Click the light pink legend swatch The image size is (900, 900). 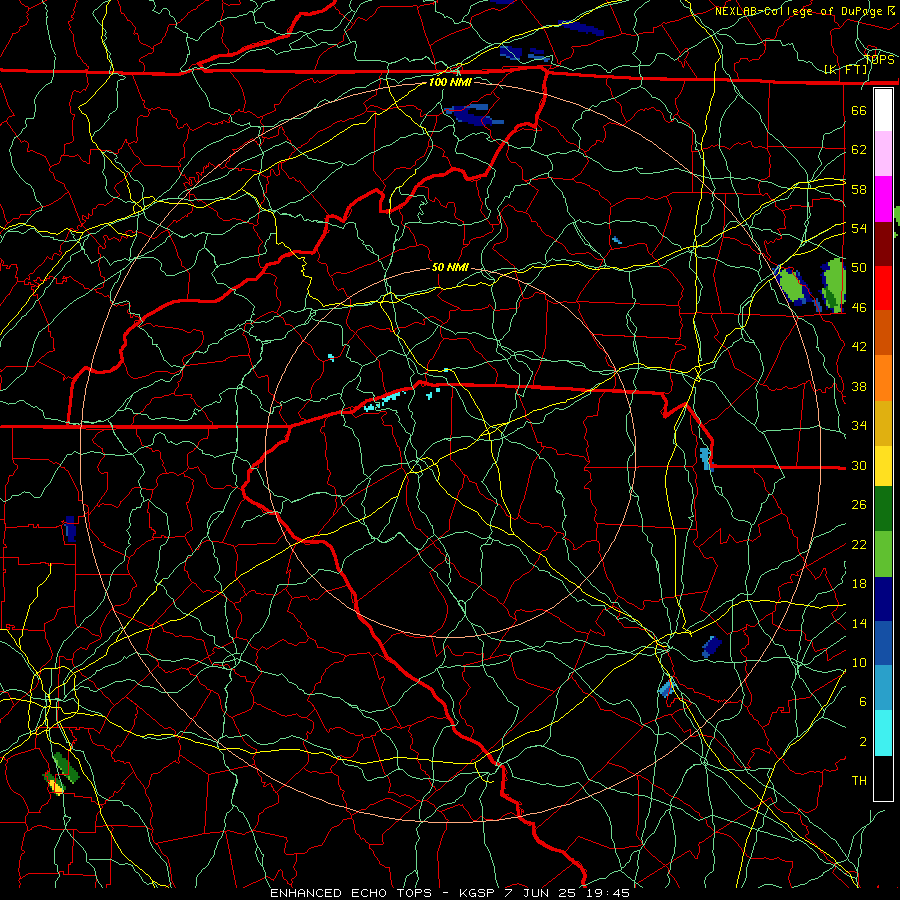[x=883, y=154]
